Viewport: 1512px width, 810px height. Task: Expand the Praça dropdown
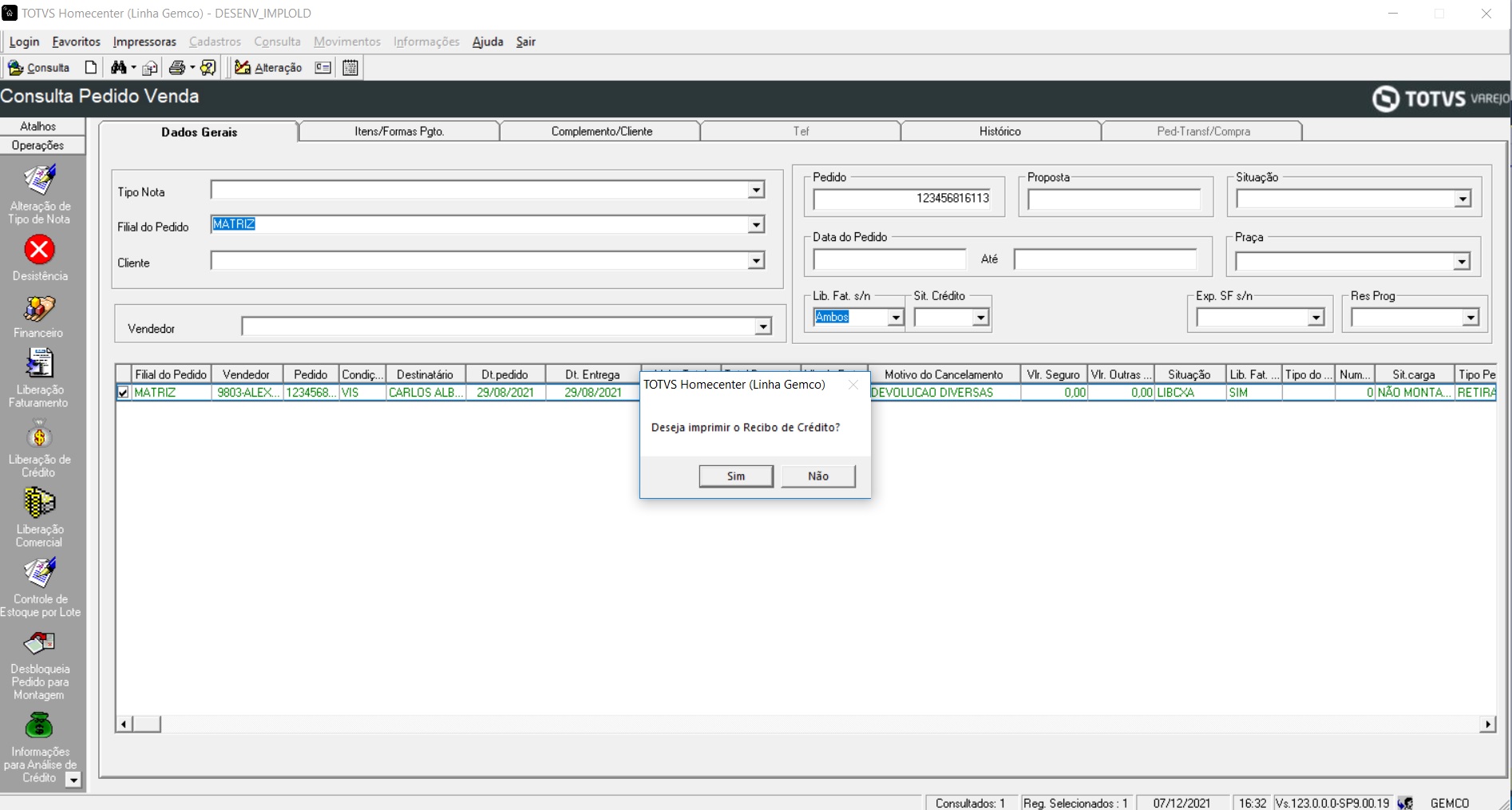(x=1461, y=262)
